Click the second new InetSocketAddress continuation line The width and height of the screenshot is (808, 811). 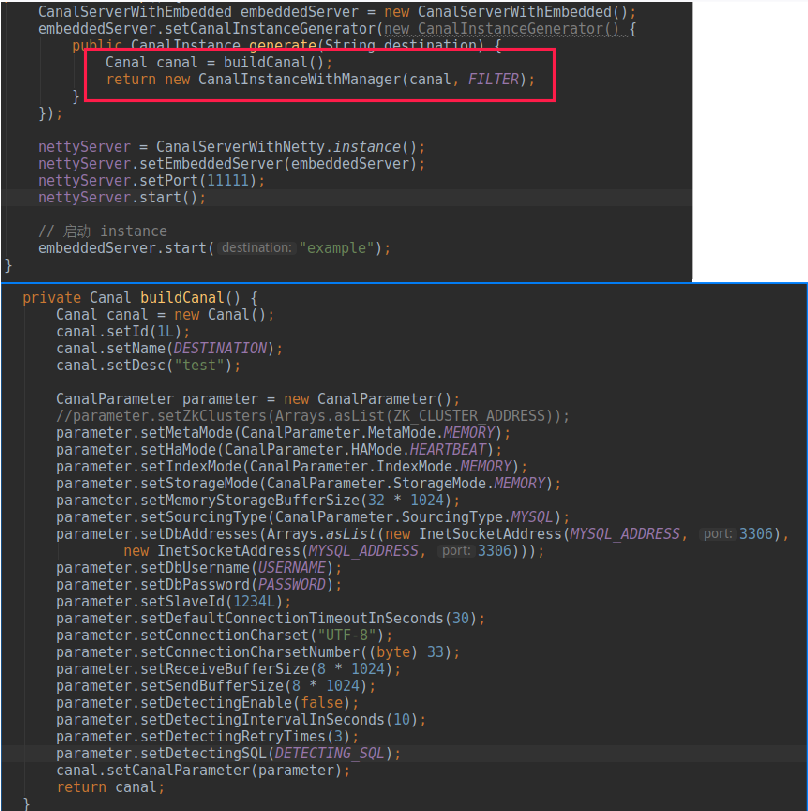333,551
